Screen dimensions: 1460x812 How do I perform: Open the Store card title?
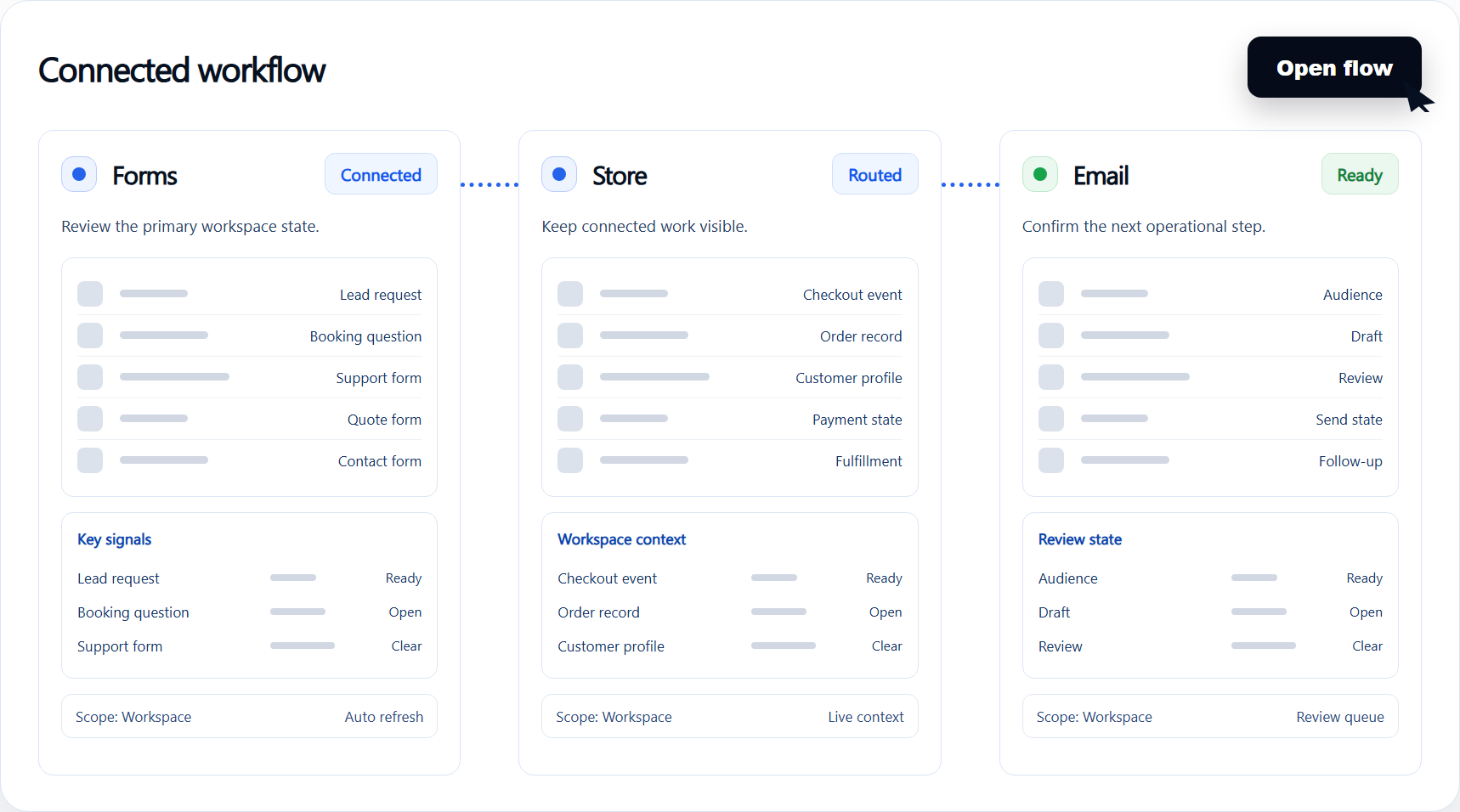point(620,176)
